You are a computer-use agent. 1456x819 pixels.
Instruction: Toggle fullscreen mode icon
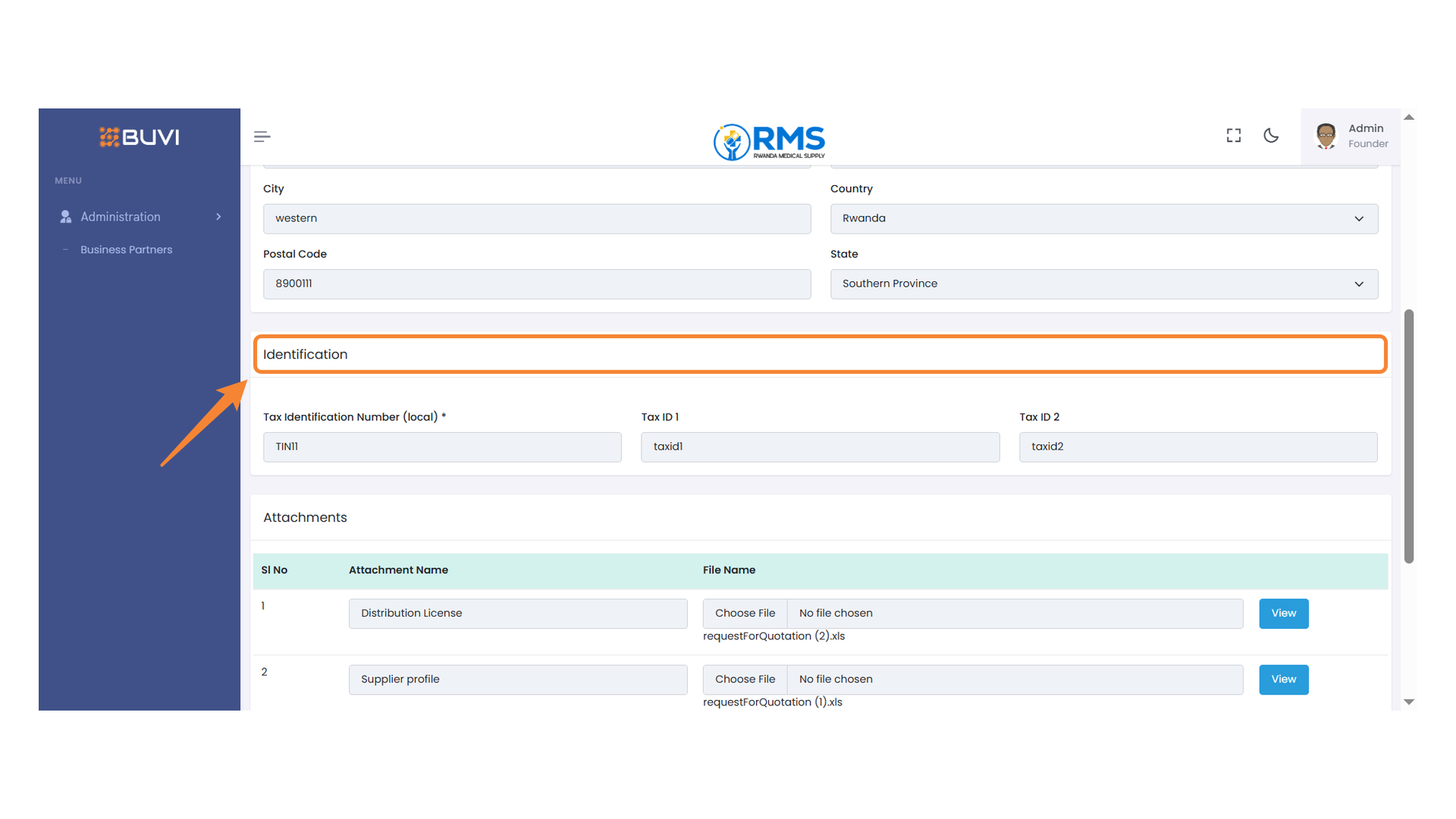coord(1234,136)
